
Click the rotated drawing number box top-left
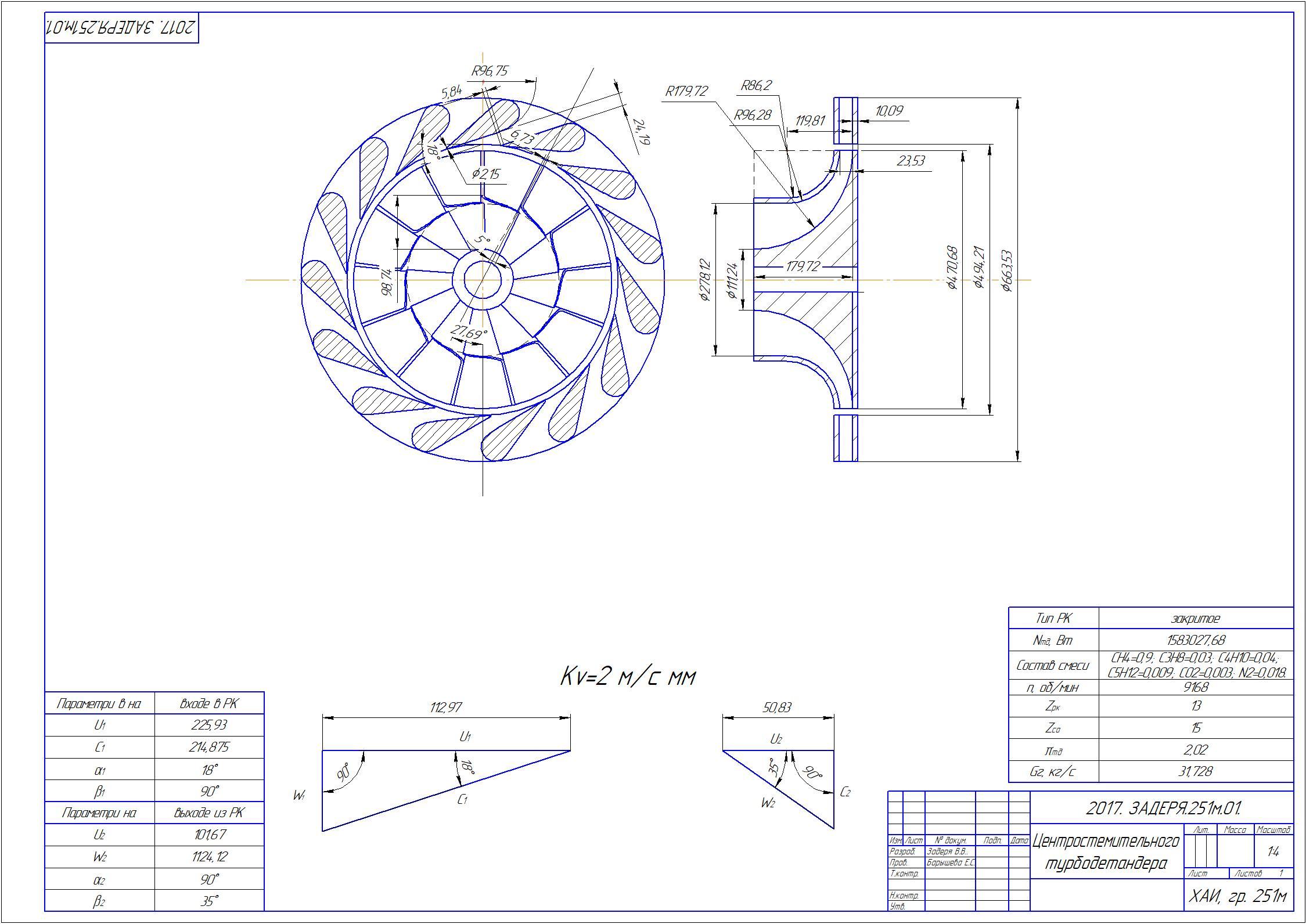point(121,27)
